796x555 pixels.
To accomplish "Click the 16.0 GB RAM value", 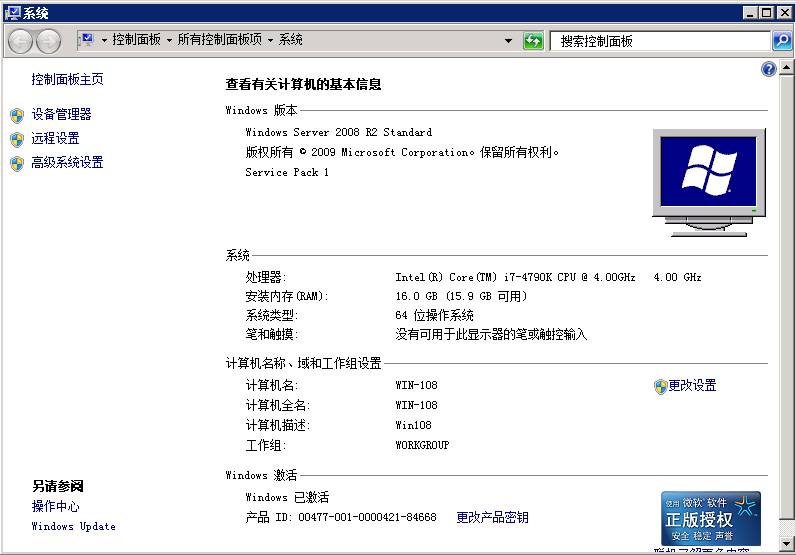I will [x=461, y=296].
